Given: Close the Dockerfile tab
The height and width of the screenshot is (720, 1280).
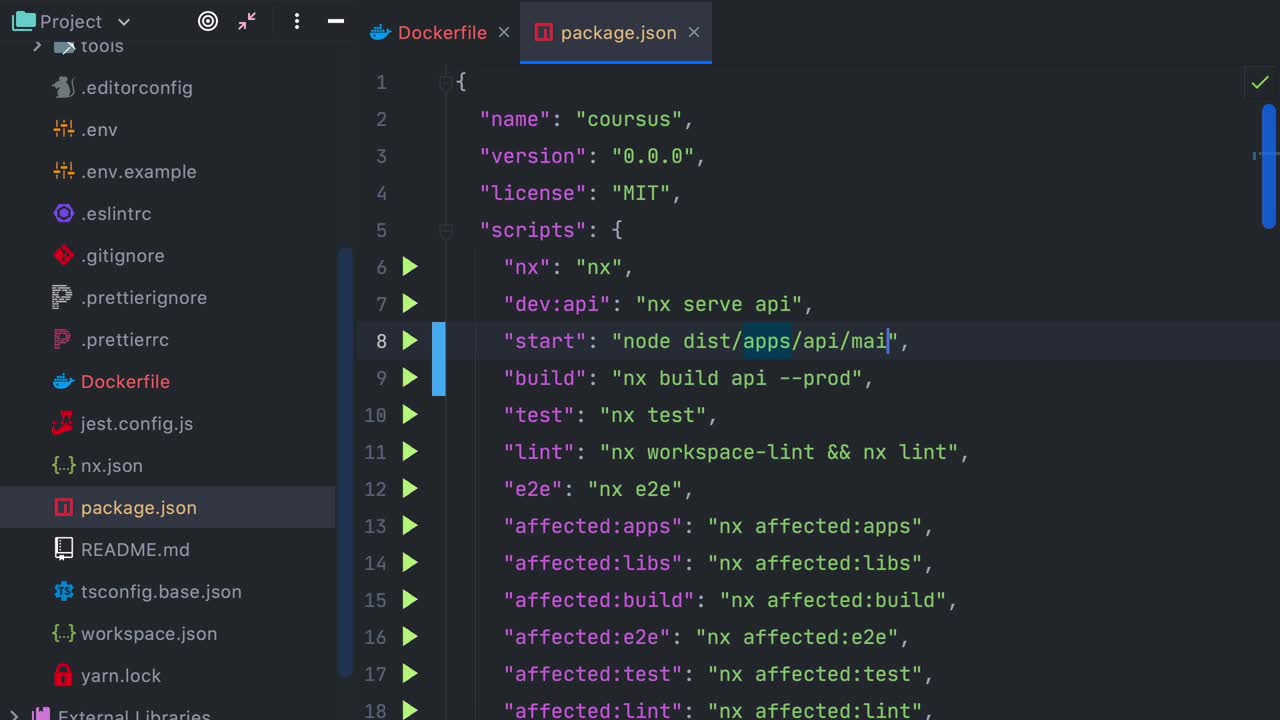Looking at the screenshot, I should (x=504, y=33).
